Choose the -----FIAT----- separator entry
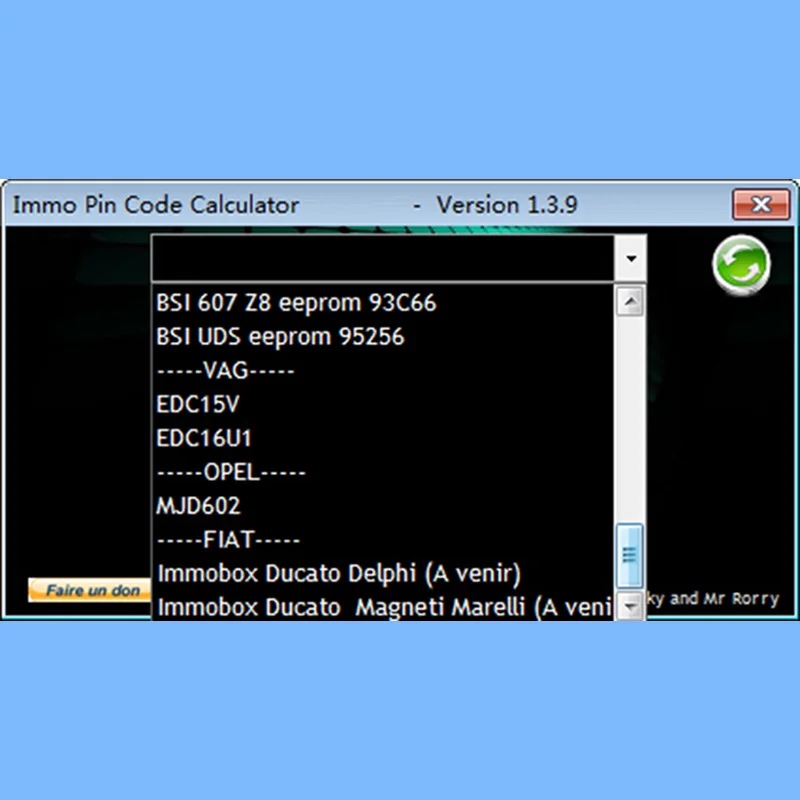The image size is (800, 800). click(x=383, y=540)
